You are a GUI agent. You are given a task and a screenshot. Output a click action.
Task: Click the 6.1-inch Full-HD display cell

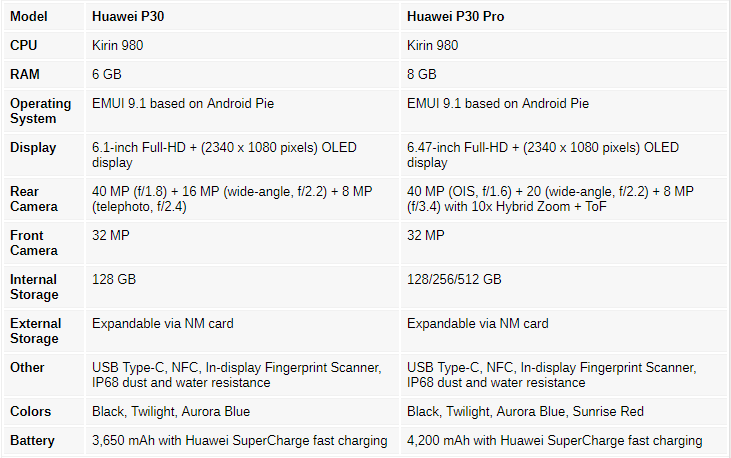point(224,154)
